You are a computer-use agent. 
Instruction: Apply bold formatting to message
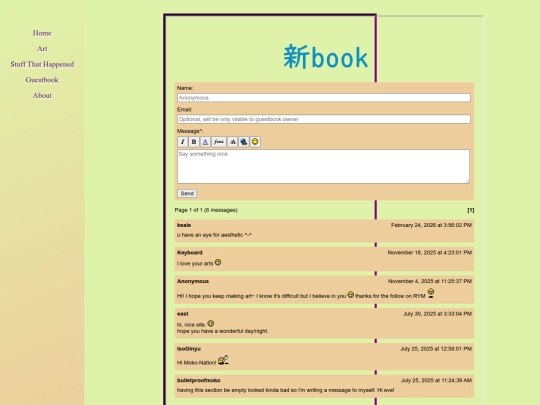coord(194,142)
